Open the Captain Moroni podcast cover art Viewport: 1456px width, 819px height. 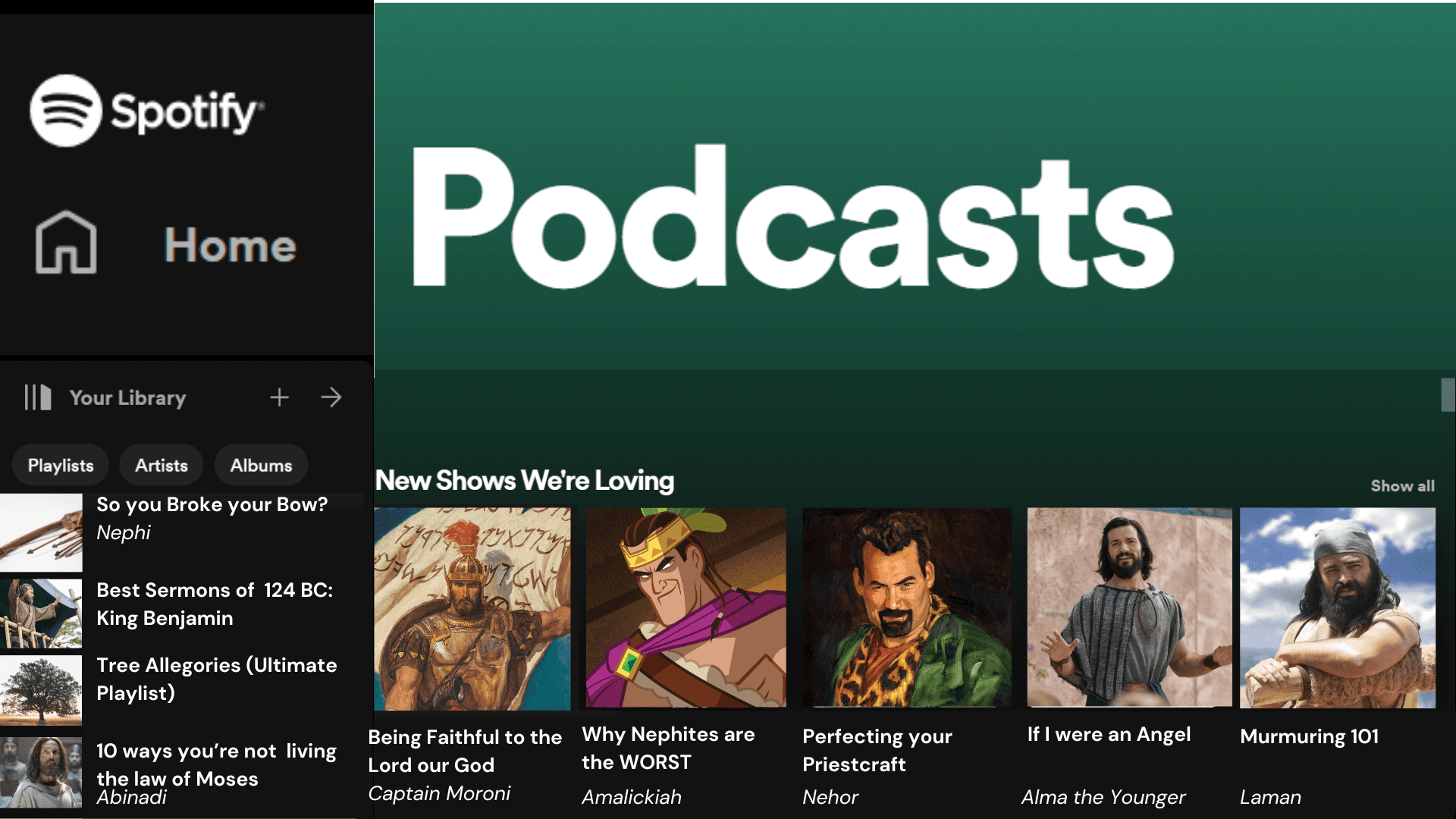pos(472,609)
